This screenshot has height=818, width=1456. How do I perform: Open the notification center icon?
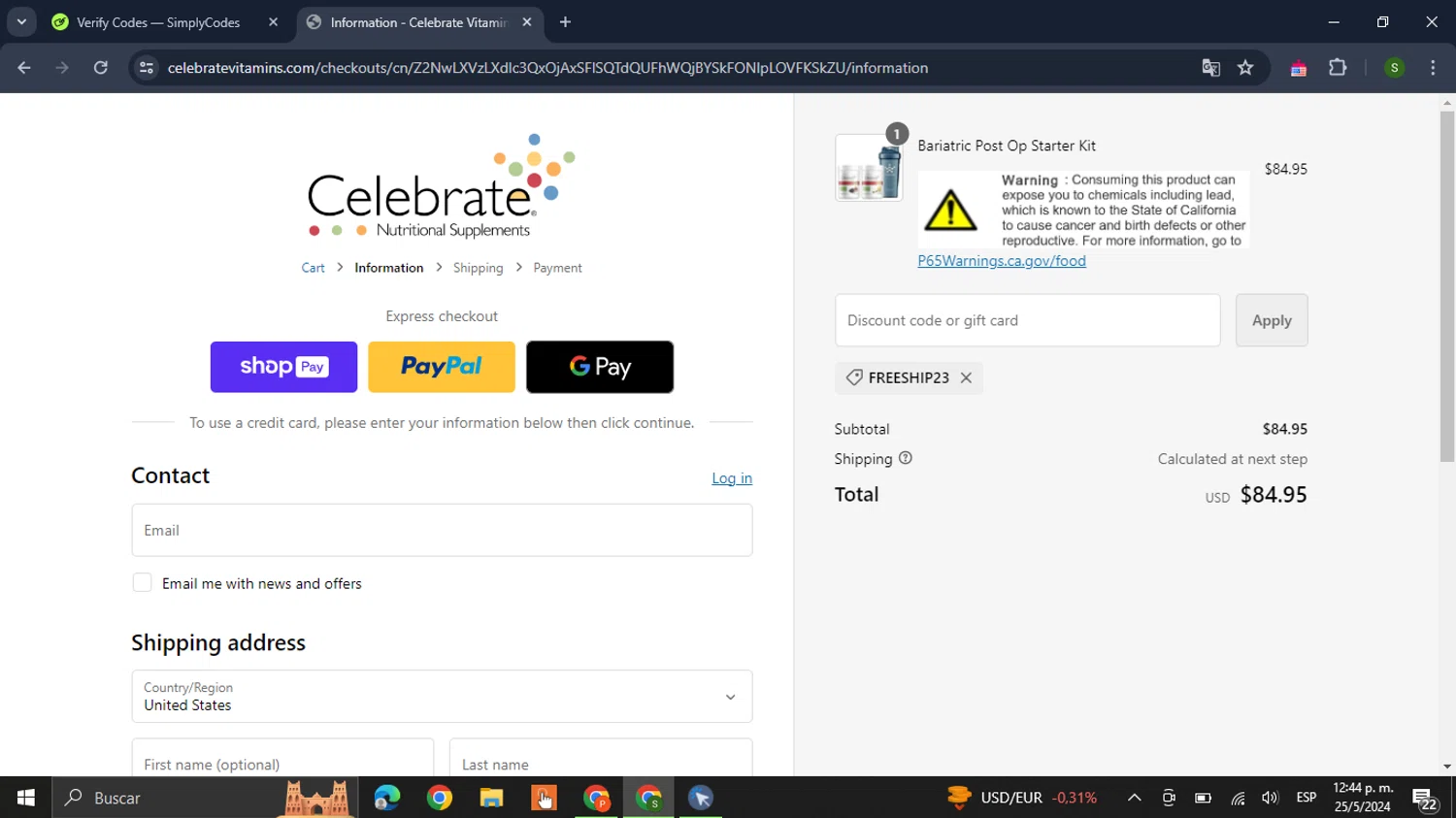coord(1425,799)
